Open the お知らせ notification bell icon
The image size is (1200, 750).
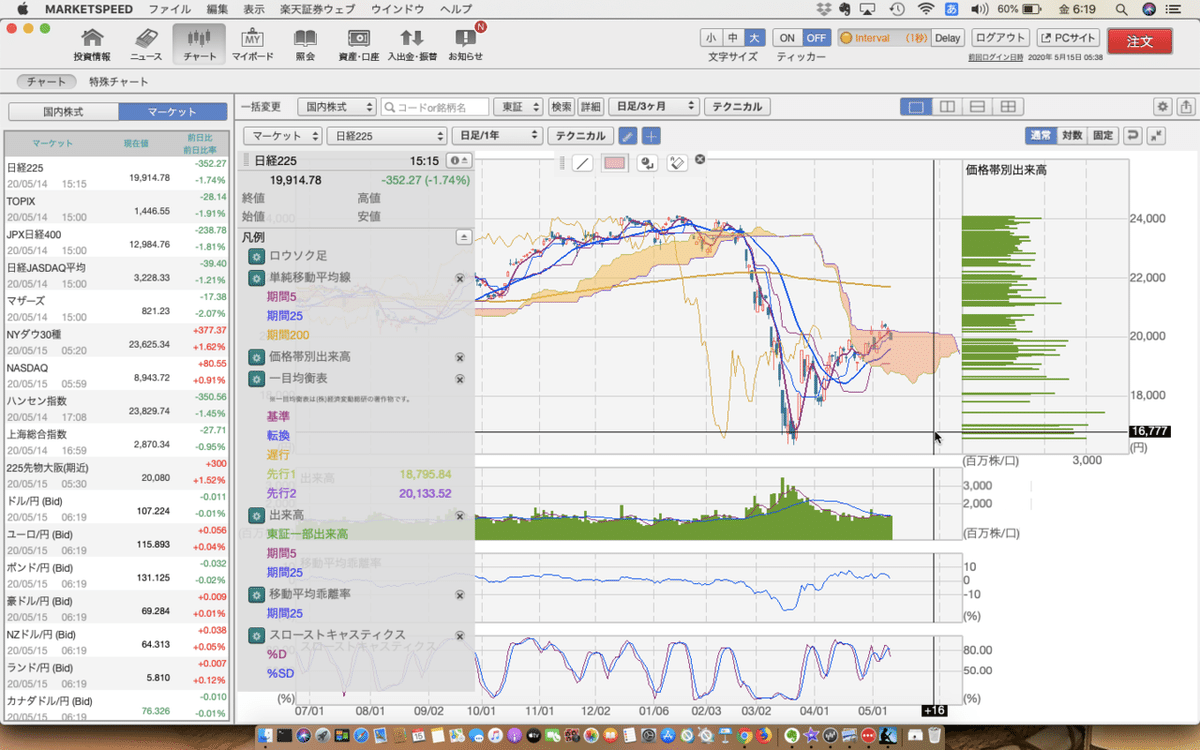[467, 44]
